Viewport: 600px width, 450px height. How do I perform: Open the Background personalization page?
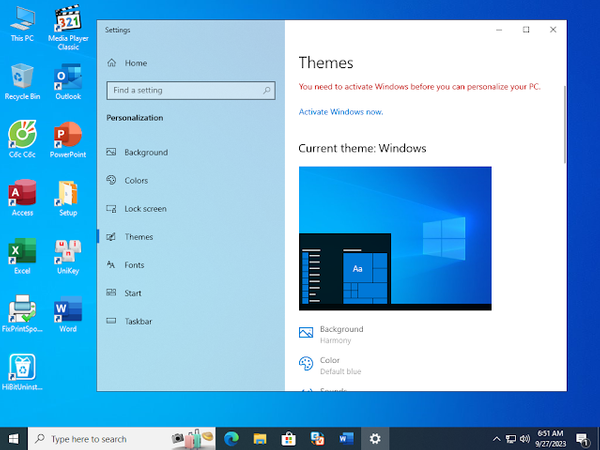[x=191, y=152]
